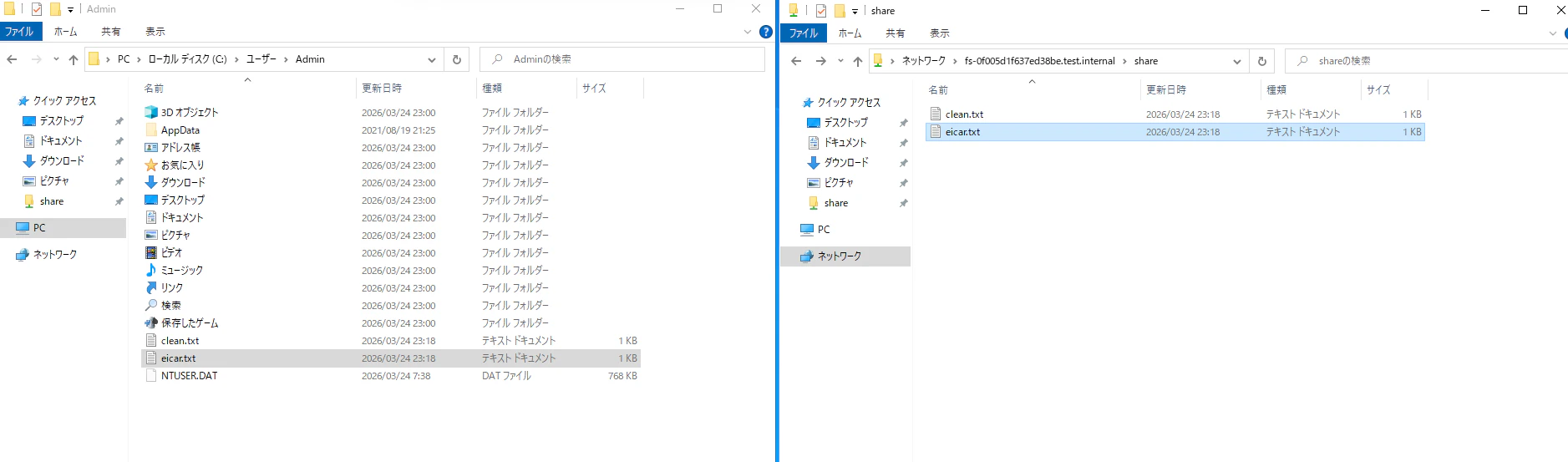Select the AppData folder
The width and height of the screenshot is (1568, 462).
[x=180, y=129]
